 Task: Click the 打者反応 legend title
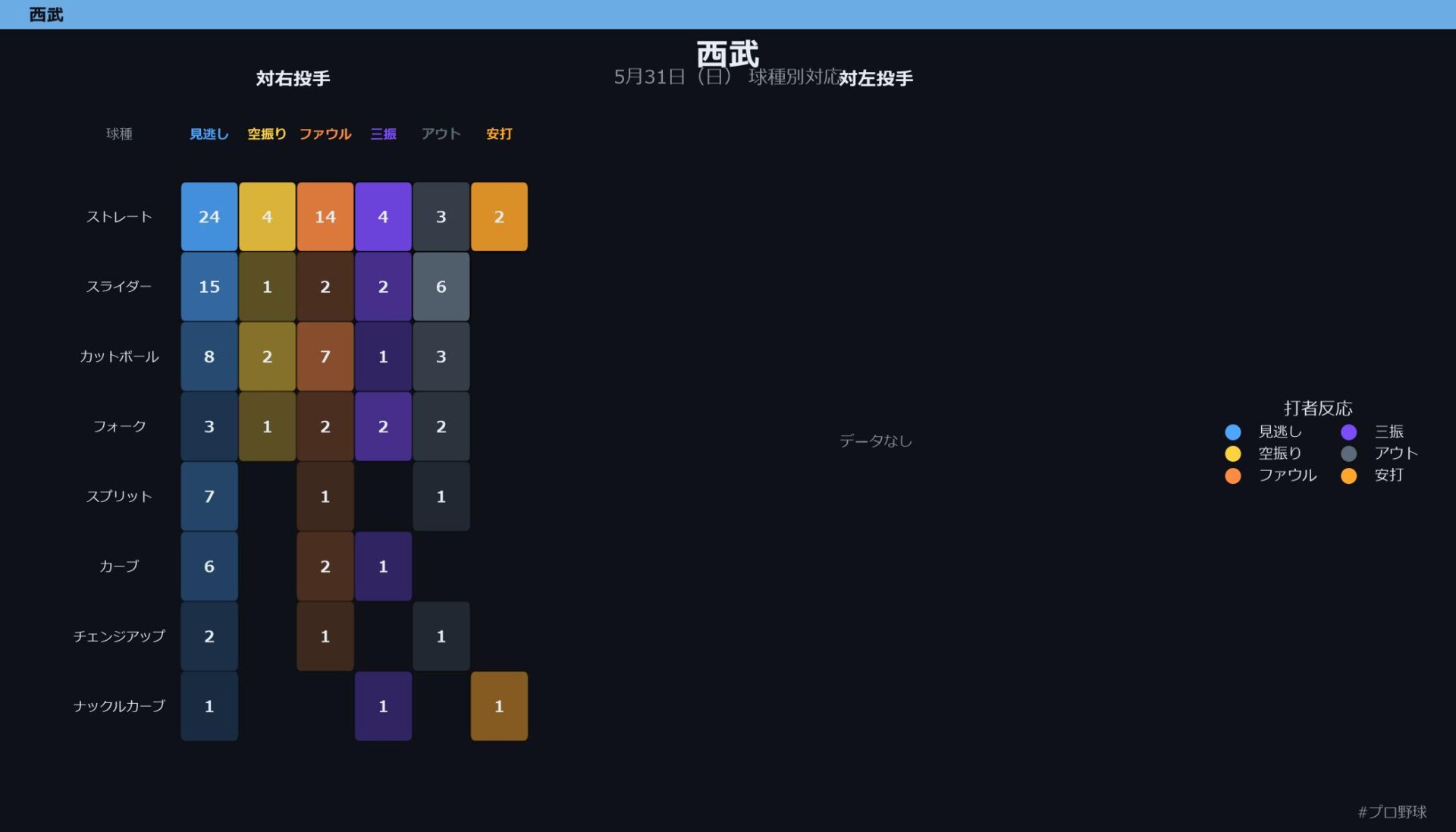pos(1318,408)
